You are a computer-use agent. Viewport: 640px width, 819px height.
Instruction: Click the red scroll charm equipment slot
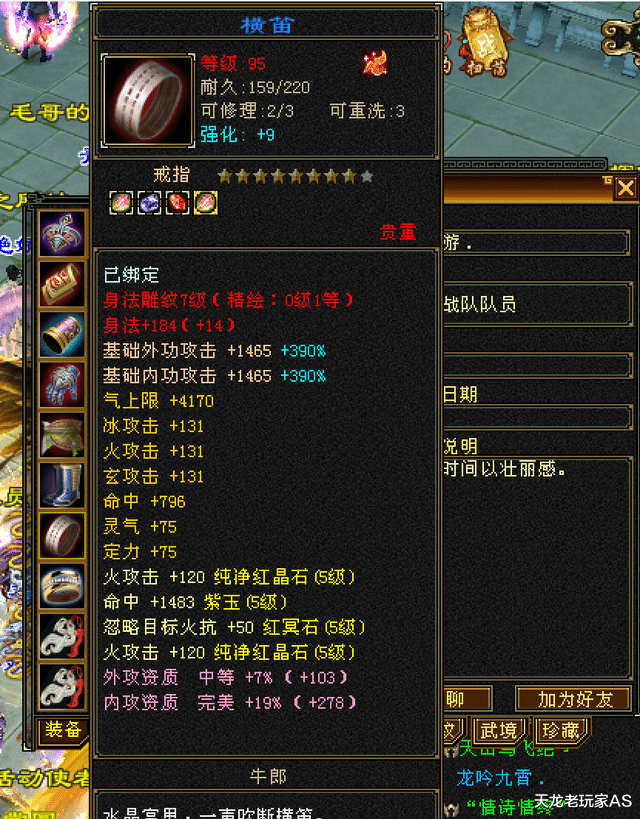click(x=62, y=284)
